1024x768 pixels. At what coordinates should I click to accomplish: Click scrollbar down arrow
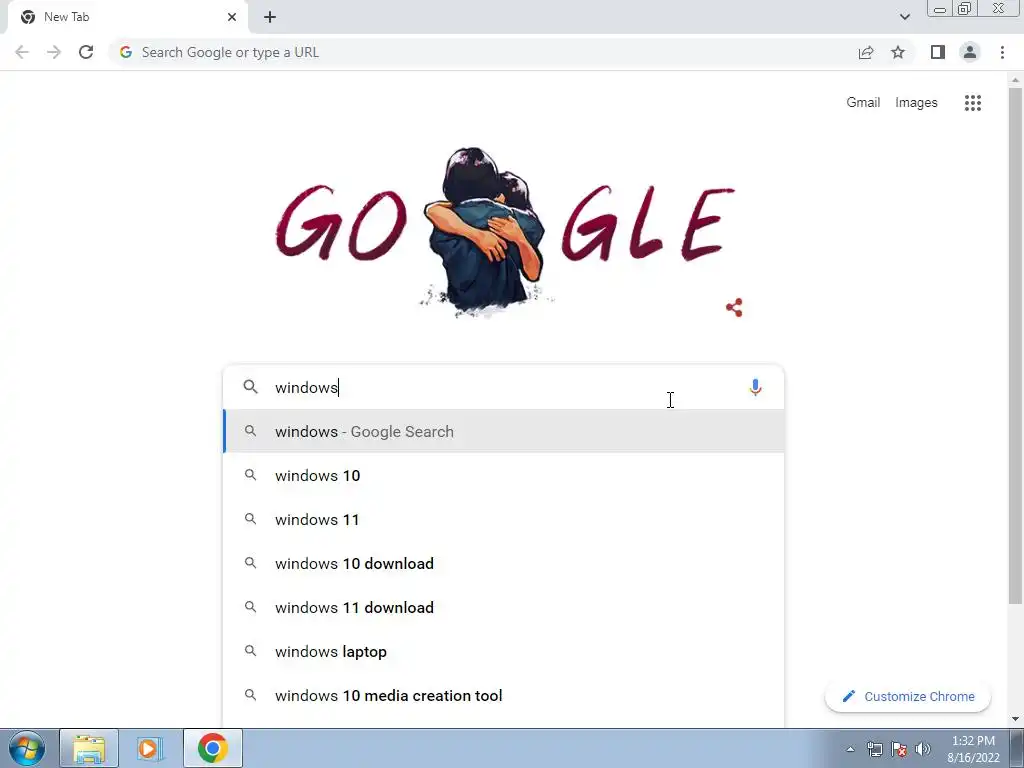point(1015,719)
